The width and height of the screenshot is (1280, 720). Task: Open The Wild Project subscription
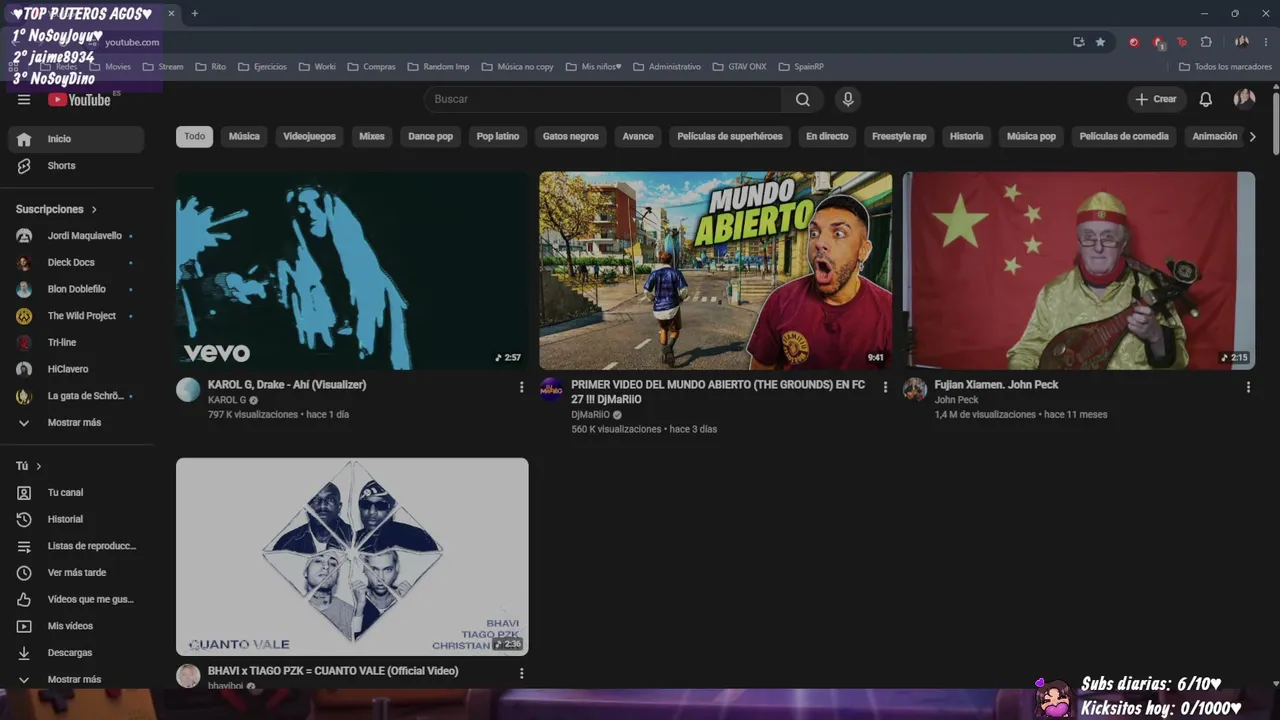(76, 316)
